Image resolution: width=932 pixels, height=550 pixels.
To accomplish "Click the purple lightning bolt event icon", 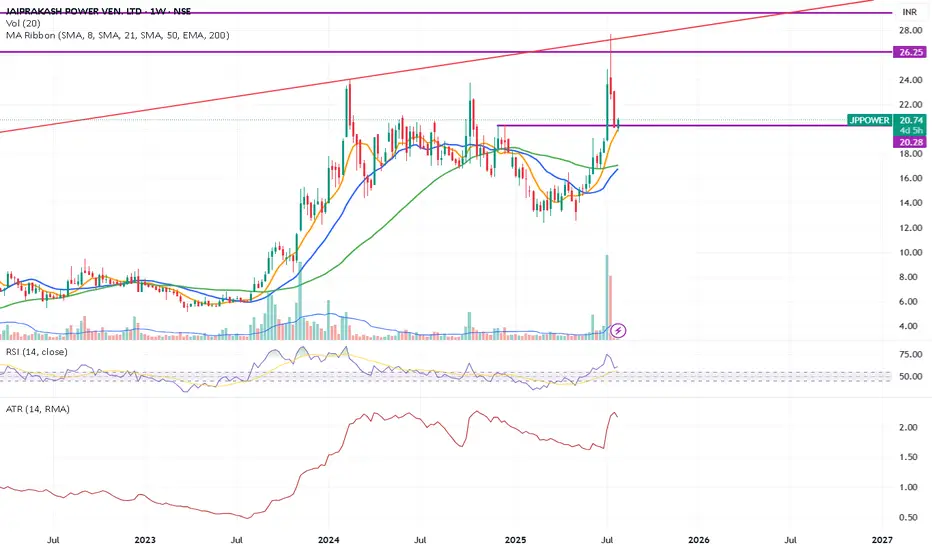I will 618,331.
